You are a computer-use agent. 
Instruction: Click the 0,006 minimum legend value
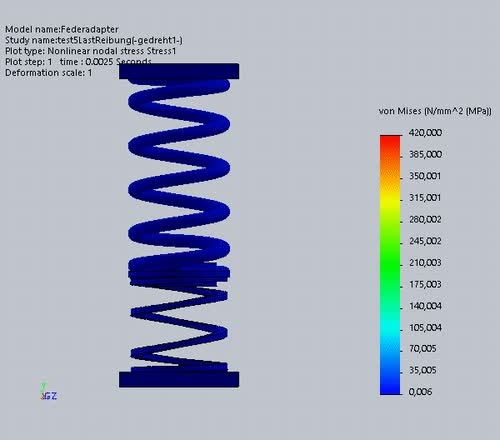420,392
